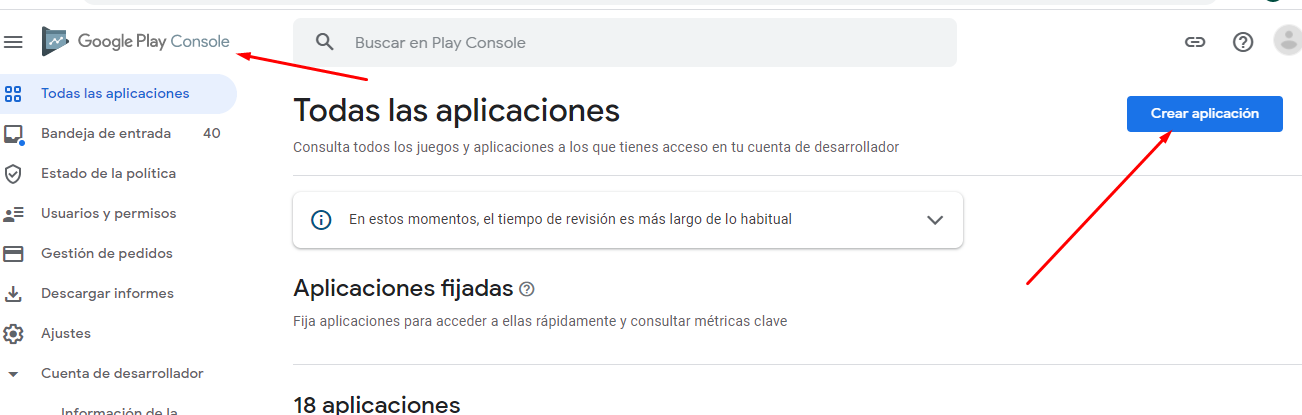Click the Descargar informes download icon

point(13,294)
